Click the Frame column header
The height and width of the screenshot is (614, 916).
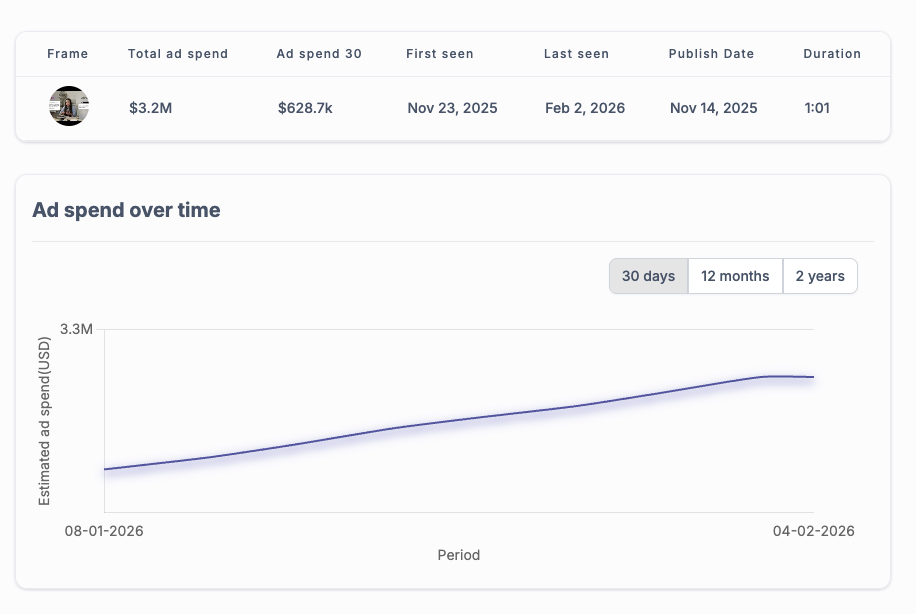coord(68,54)
